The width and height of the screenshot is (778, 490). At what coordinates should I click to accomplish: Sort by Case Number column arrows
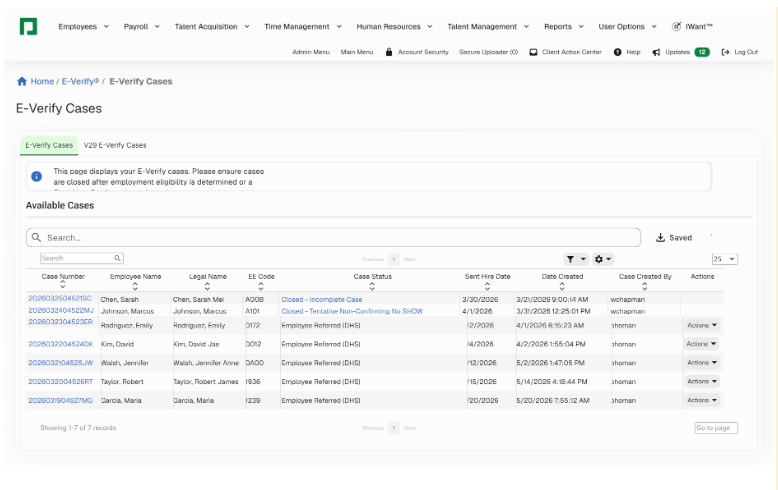63,285
